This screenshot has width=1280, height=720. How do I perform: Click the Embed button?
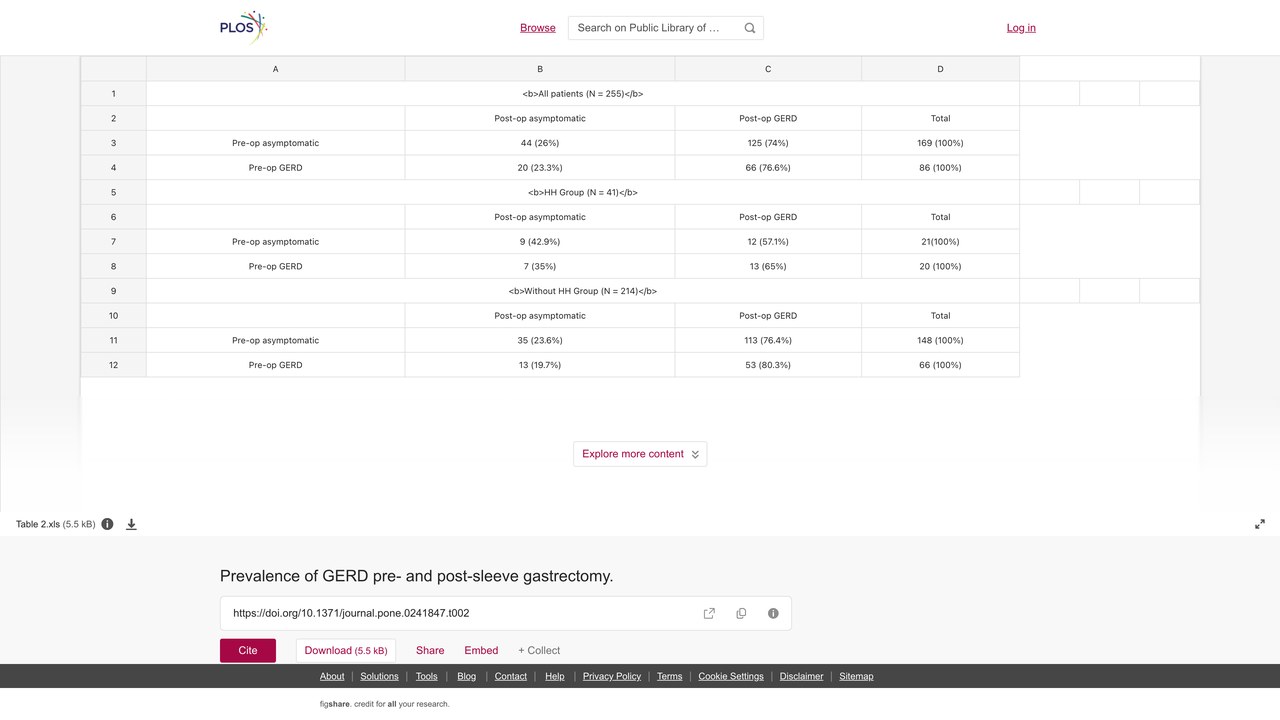(481, 650)
